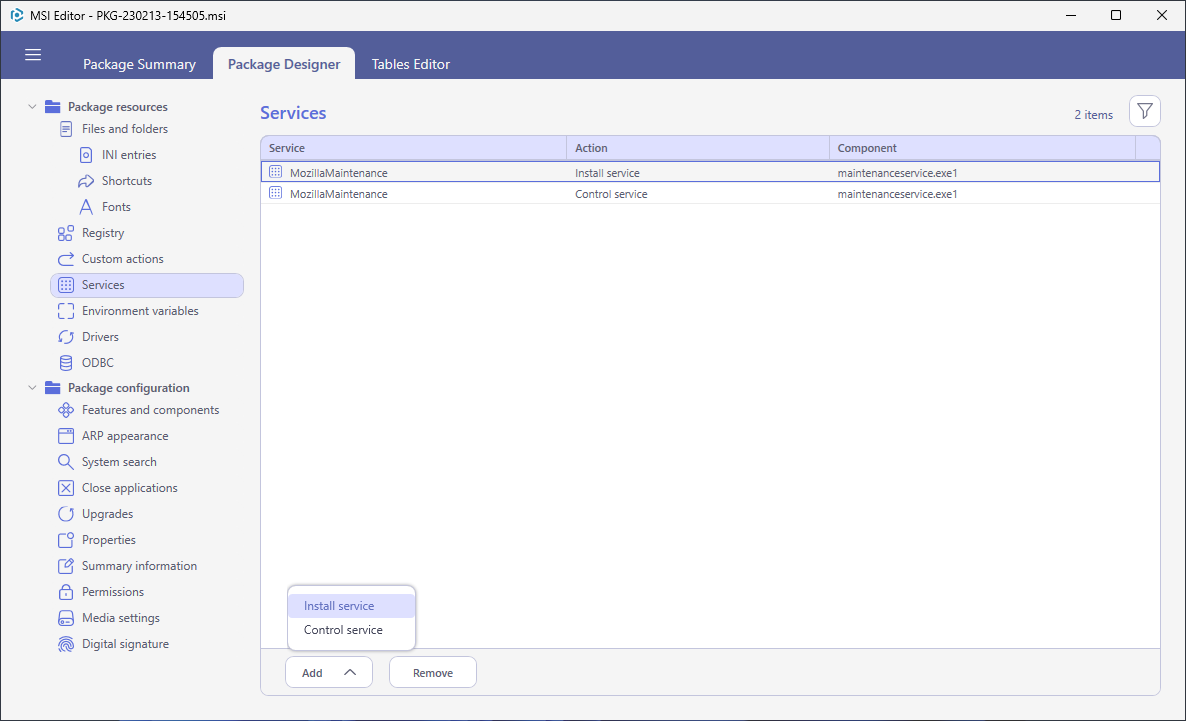This screenshot has width=1186, height=721.
Task: Collapse the Package resources tree node
Action: coord(32,107)
